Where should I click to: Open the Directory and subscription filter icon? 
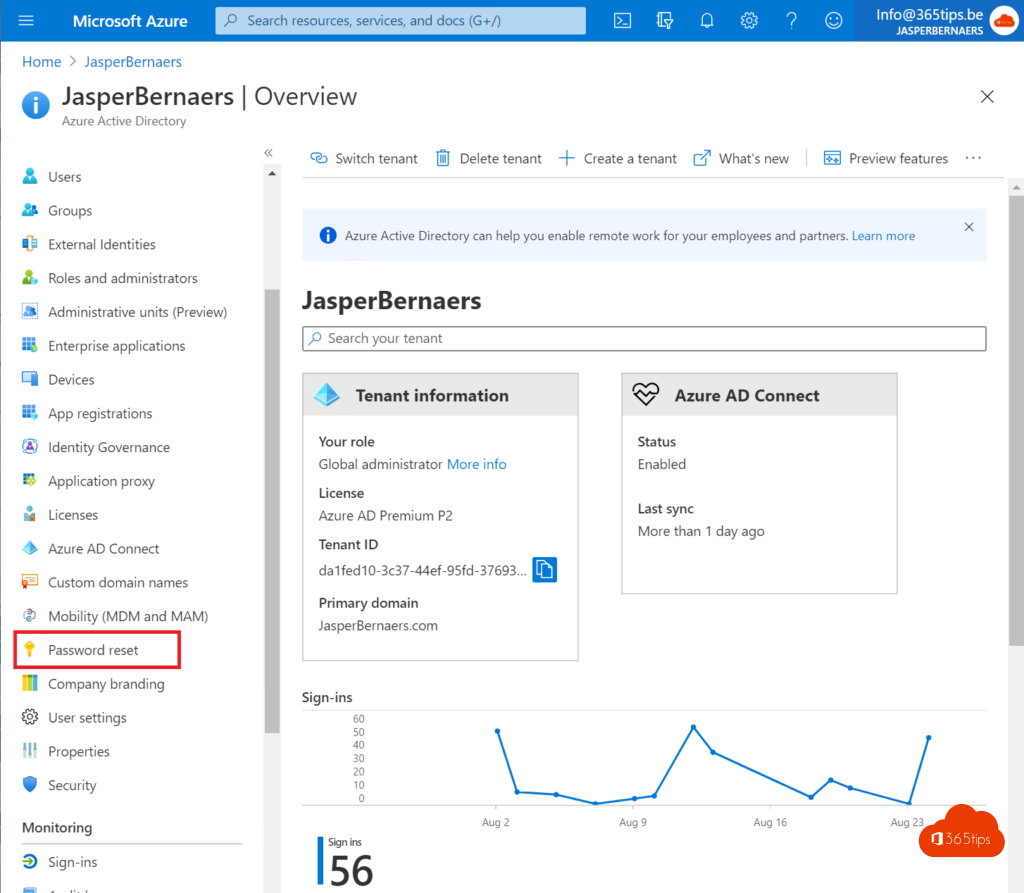pyautogui.click(x=664, y=20)
